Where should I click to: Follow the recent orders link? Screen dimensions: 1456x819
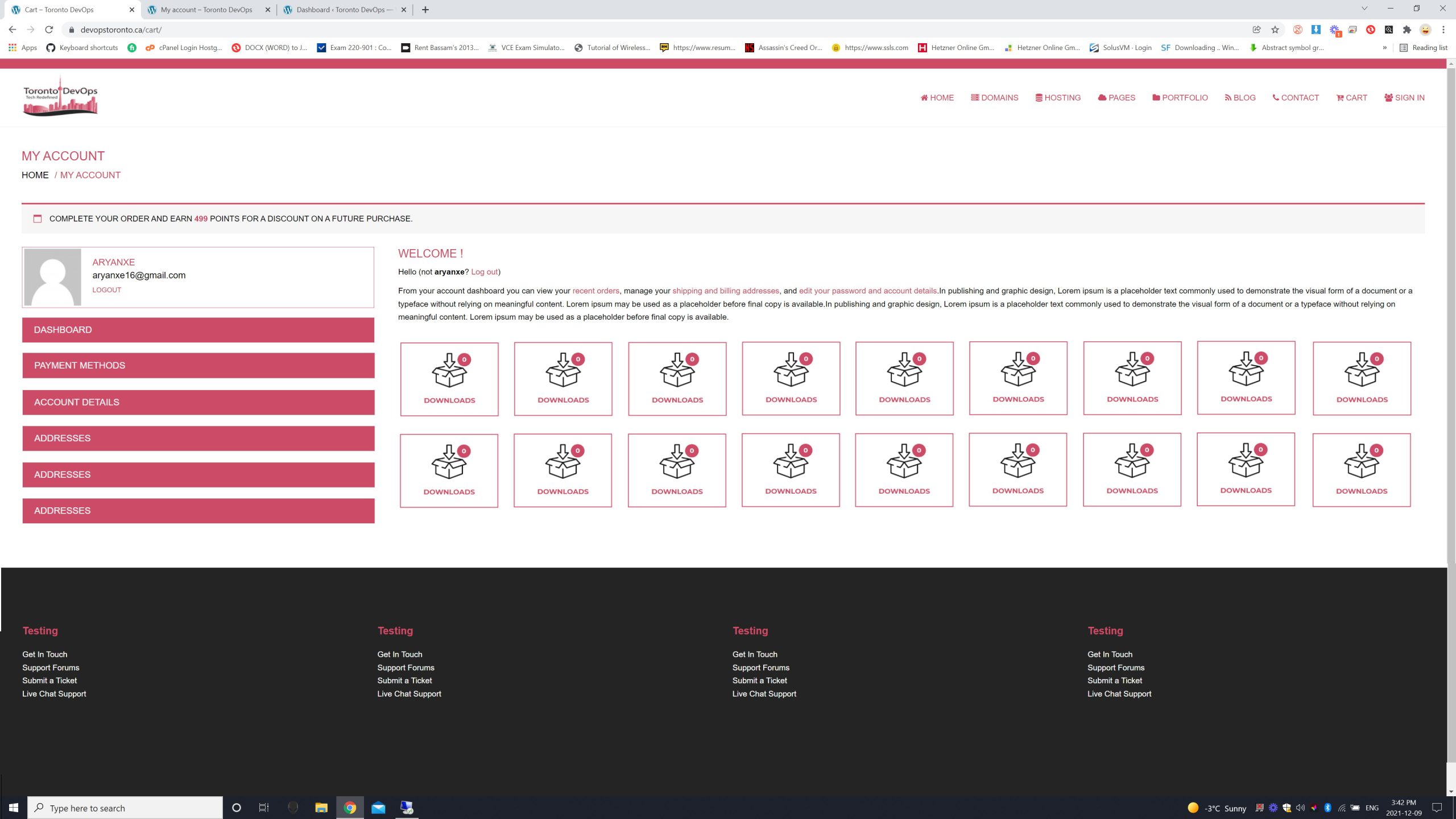pyautogui.click(x=595, y=291)
